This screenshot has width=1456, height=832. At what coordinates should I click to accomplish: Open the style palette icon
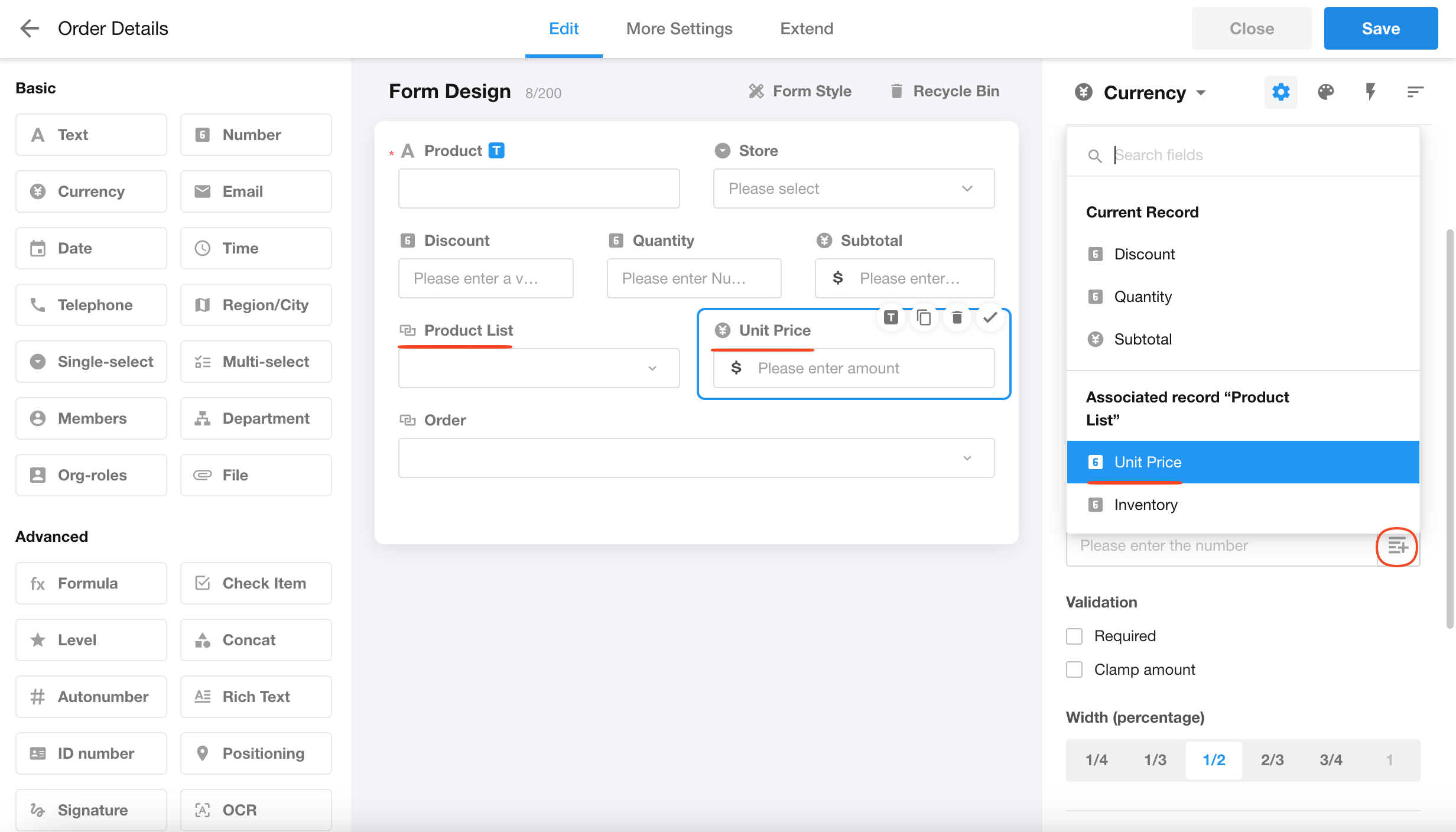[x=1325, y=92]
